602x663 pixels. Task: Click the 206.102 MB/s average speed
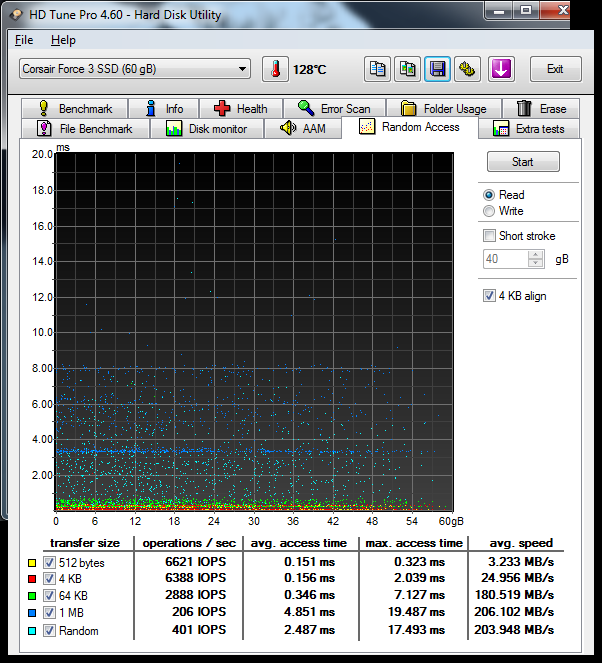(514, 611)
